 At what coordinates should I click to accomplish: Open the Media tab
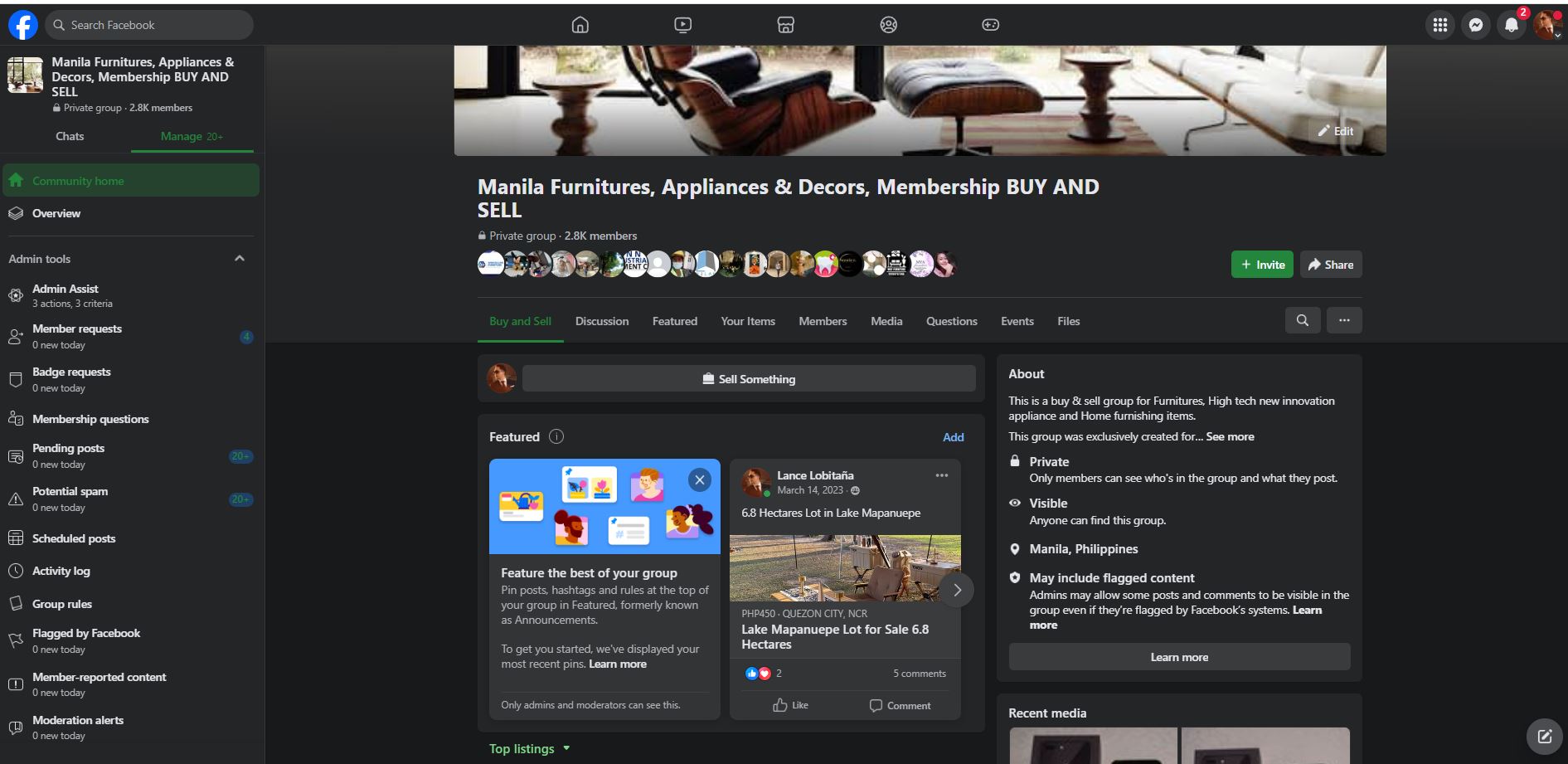(x=886, y=321)
